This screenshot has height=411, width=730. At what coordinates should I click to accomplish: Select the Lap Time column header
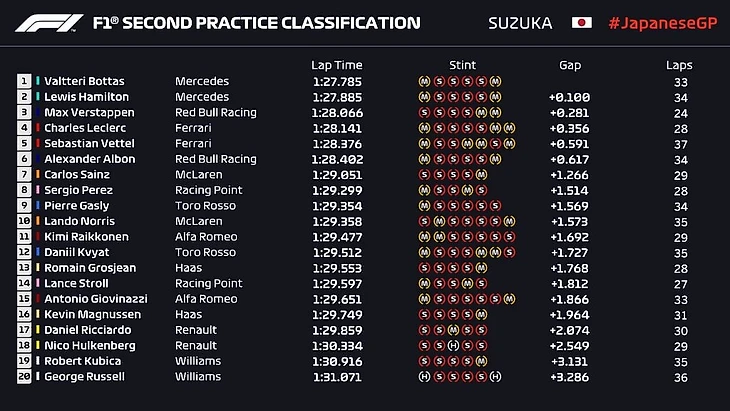click(x=335, y=65)
